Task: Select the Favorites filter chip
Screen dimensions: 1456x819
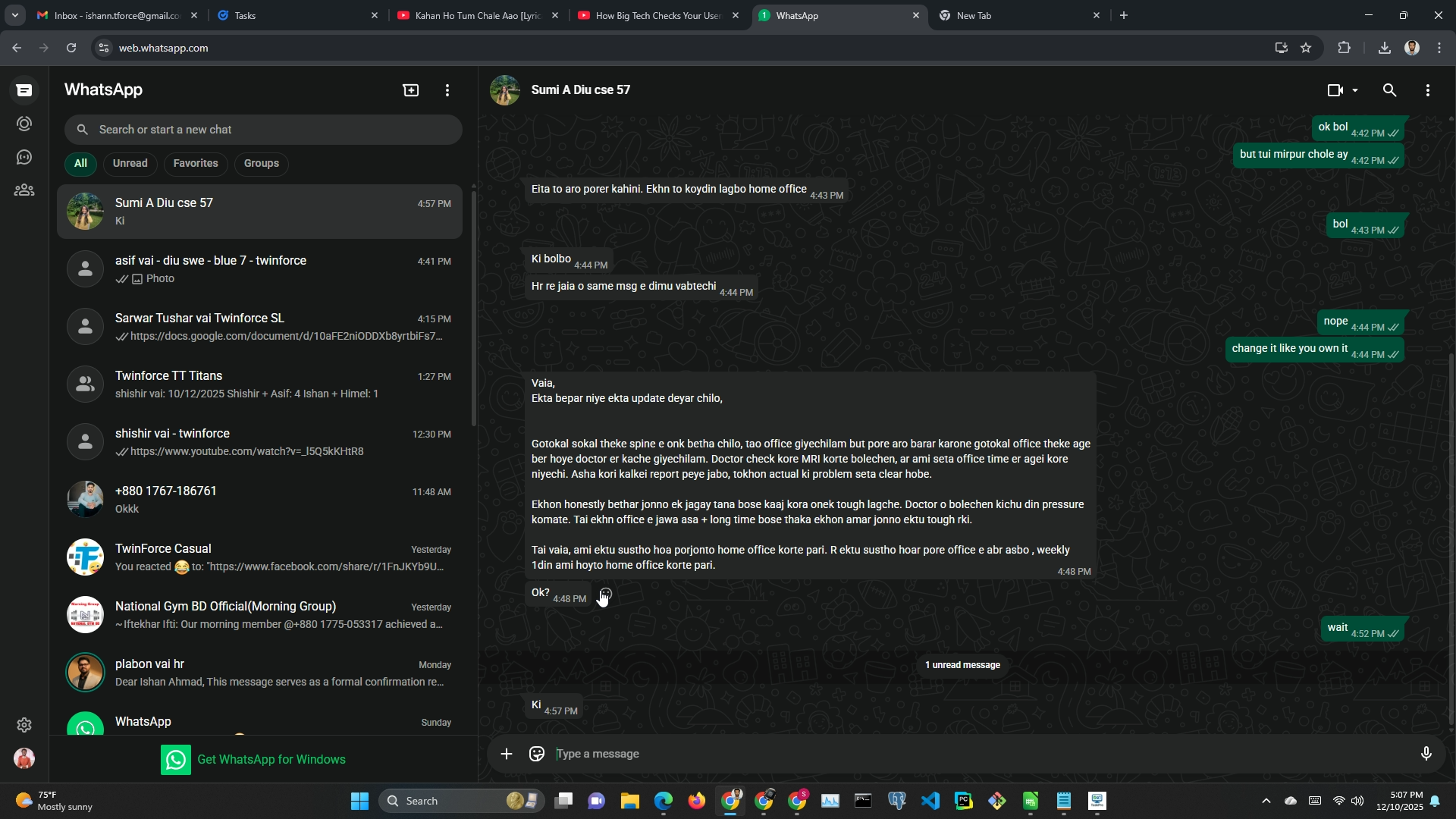Action: [195, 163]
